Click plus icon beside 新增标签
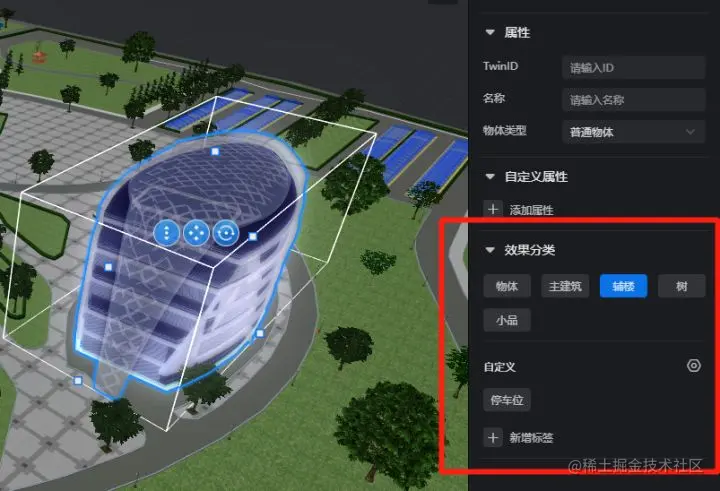The width and height of the screenshot is (720, 491). coord(493,437)
